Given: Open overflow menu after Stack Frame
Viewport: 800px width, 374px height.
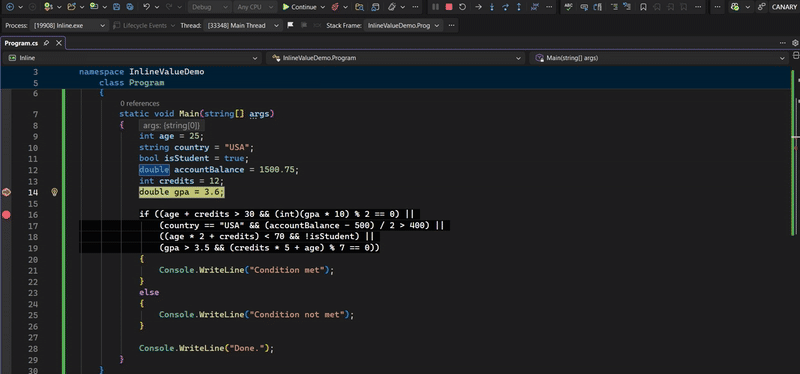Looking at the screenshot, I should [x=452, y=25].
